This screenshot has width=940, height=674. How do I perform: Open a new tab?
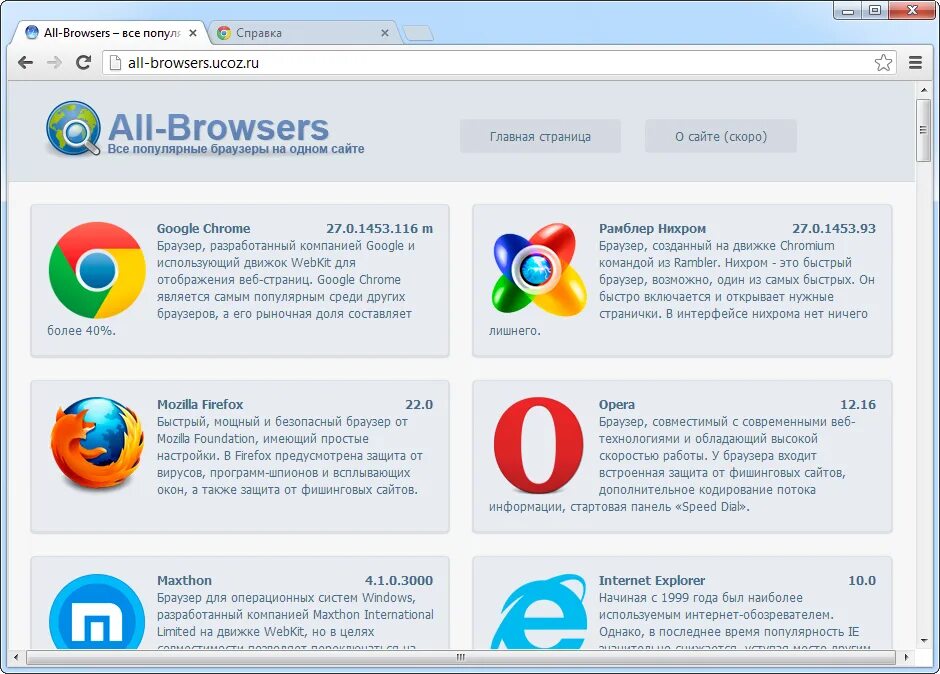point(418,34)
